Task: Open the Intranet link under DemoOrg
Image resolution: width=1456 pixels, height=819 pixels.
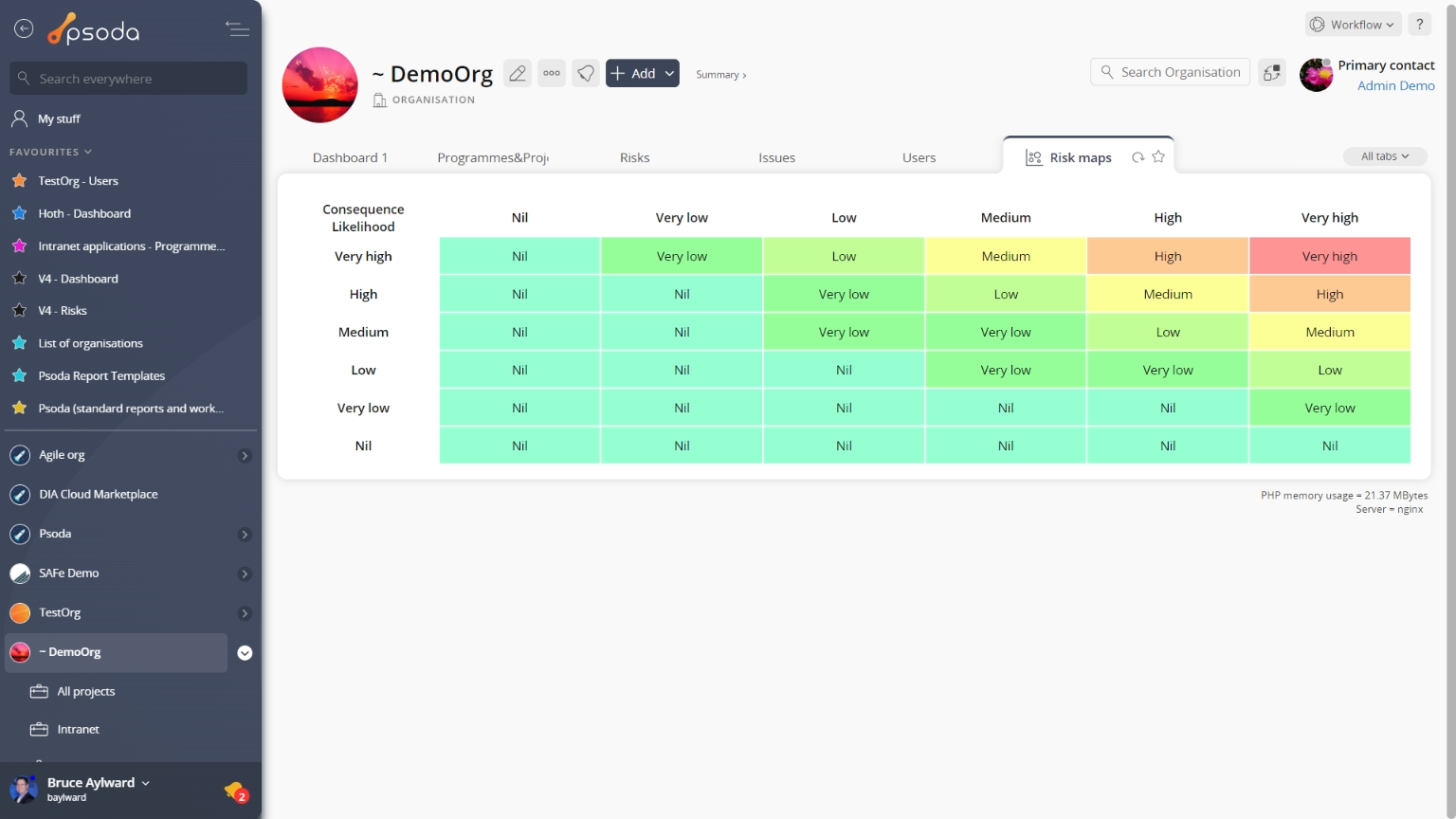Action: (78, 729)
